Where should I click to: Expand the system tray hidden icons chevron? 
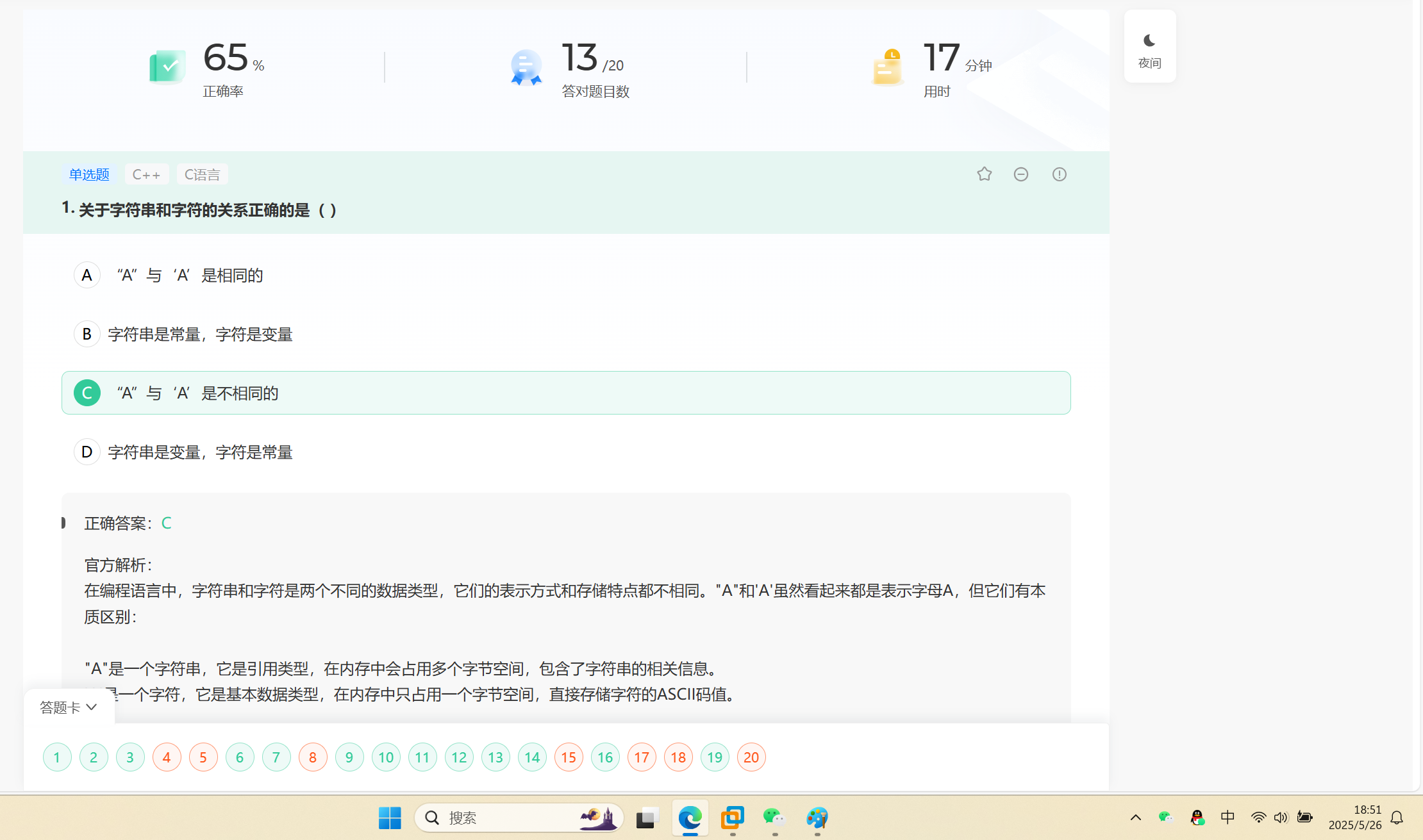1135,818
